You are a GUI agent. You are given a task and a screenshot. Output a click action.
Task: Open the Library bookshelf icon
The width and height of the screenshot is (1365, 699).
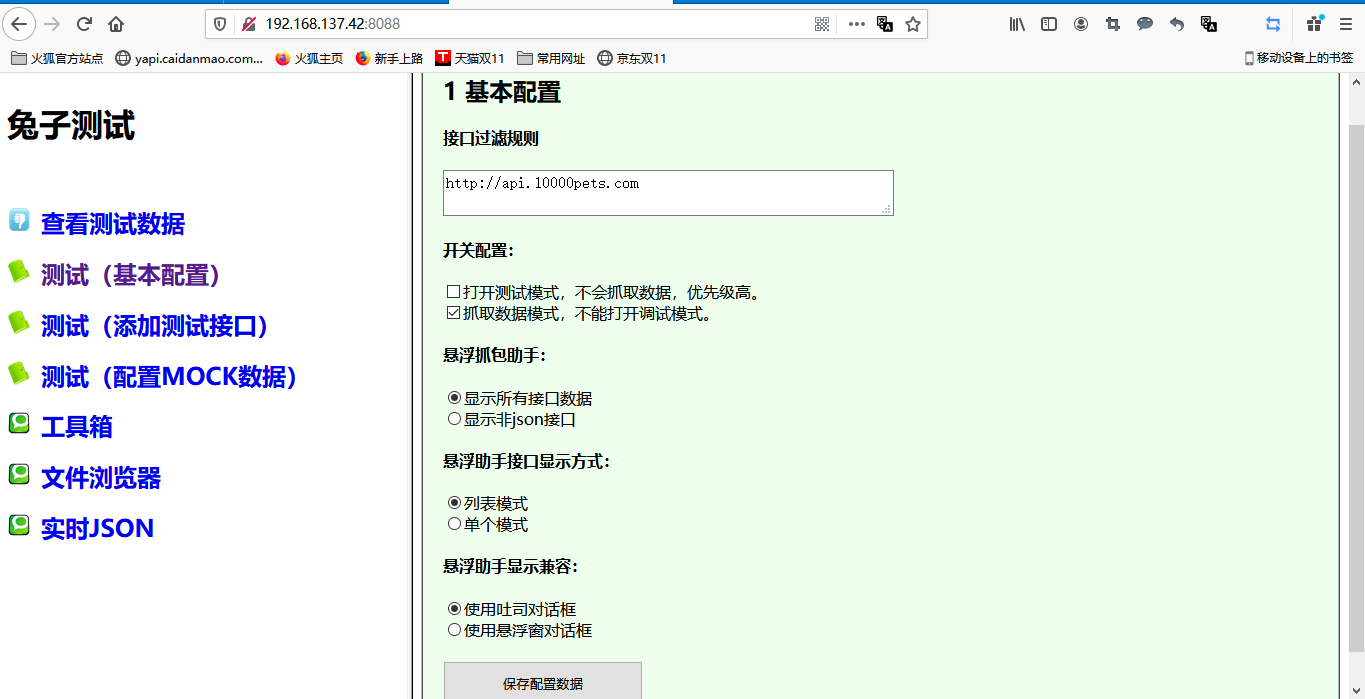coord(1017,24)
